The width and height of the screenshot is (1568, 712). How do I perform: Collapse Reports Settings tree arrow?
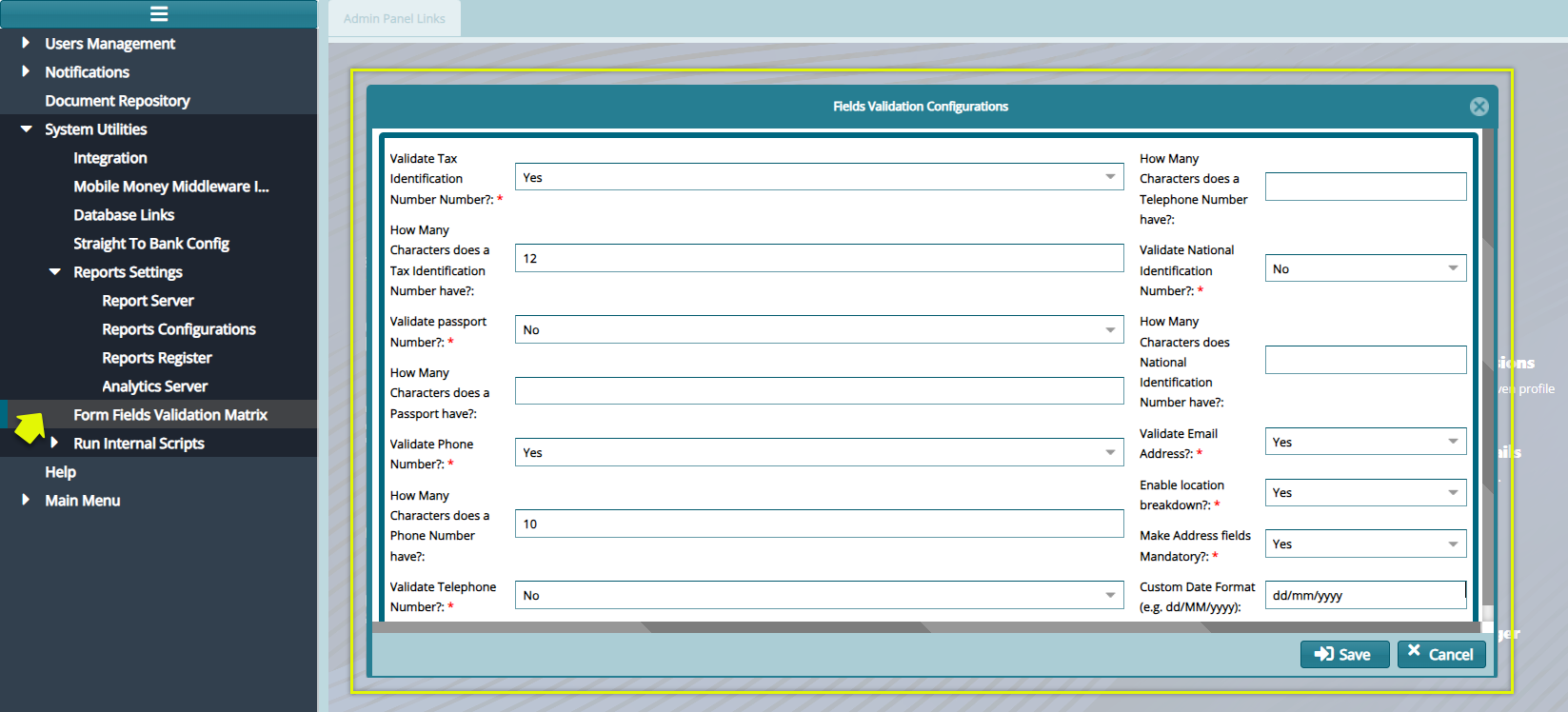click(54, 271)
